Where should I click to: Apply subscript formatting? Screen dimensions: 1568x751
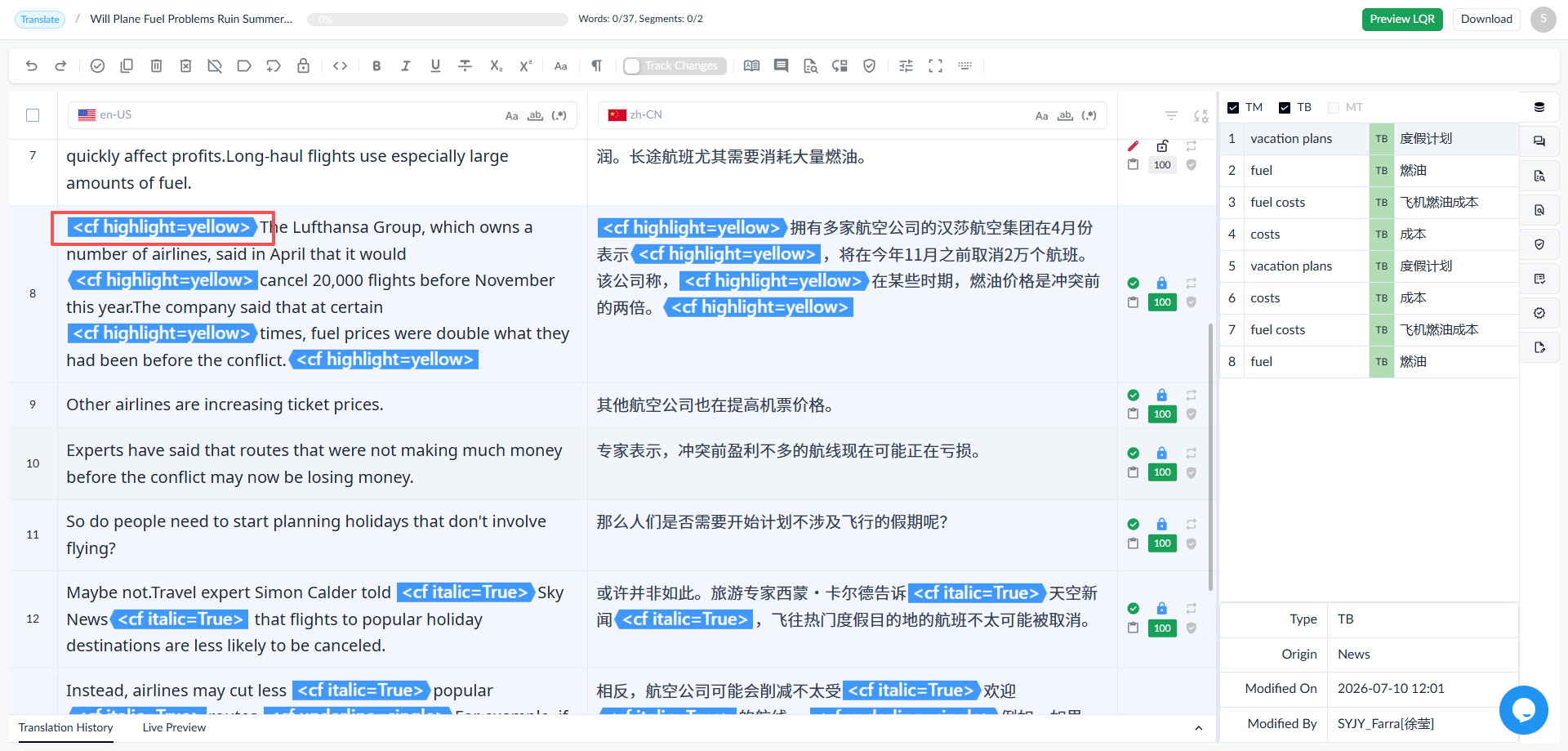coord(496,66)
